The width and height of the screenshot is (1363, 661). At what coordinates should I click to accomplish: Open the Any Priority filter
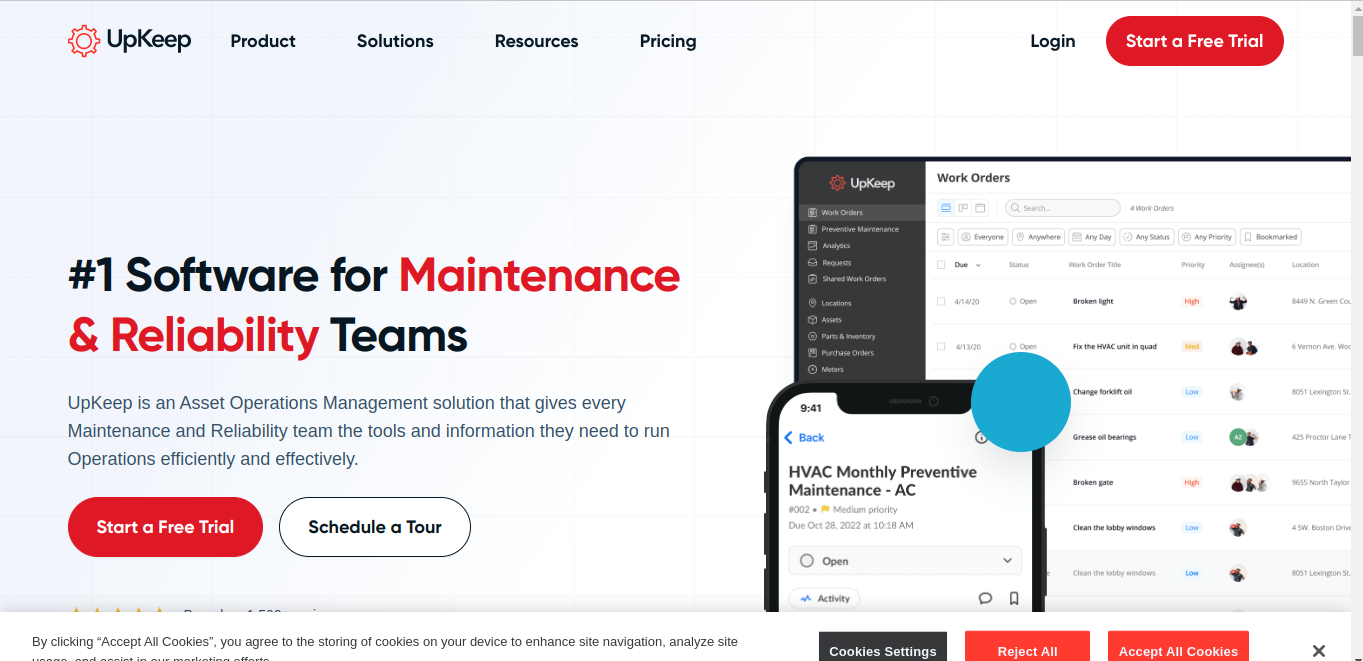coord(1207,237)
